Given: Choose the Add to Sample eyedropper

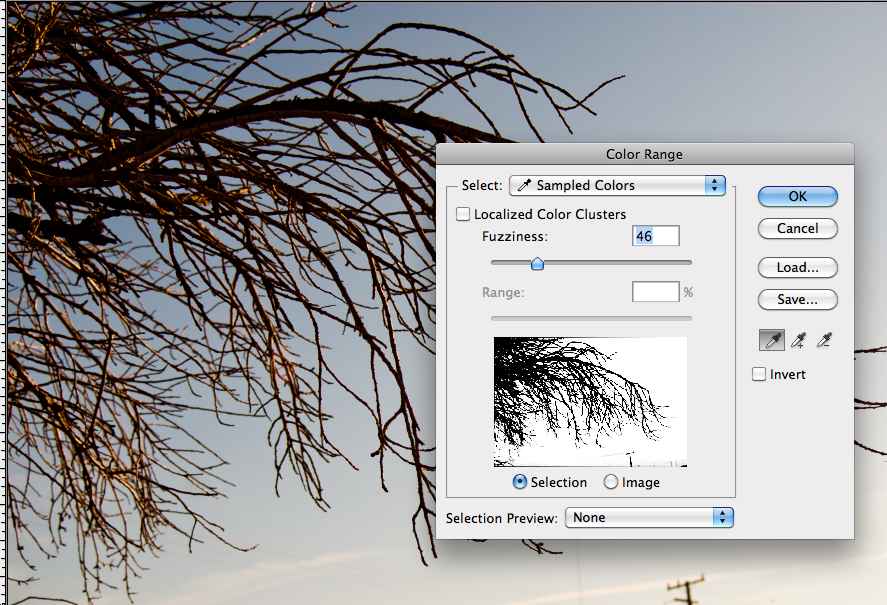Looking at the screenshot, I should 797,341.
